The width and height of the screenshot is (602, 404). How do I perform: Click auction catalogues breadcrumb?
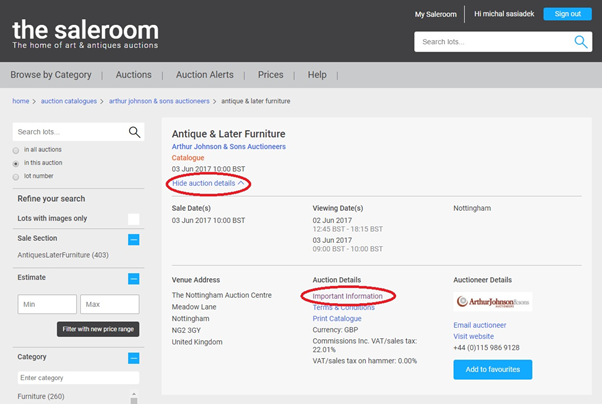pos(69,101)
